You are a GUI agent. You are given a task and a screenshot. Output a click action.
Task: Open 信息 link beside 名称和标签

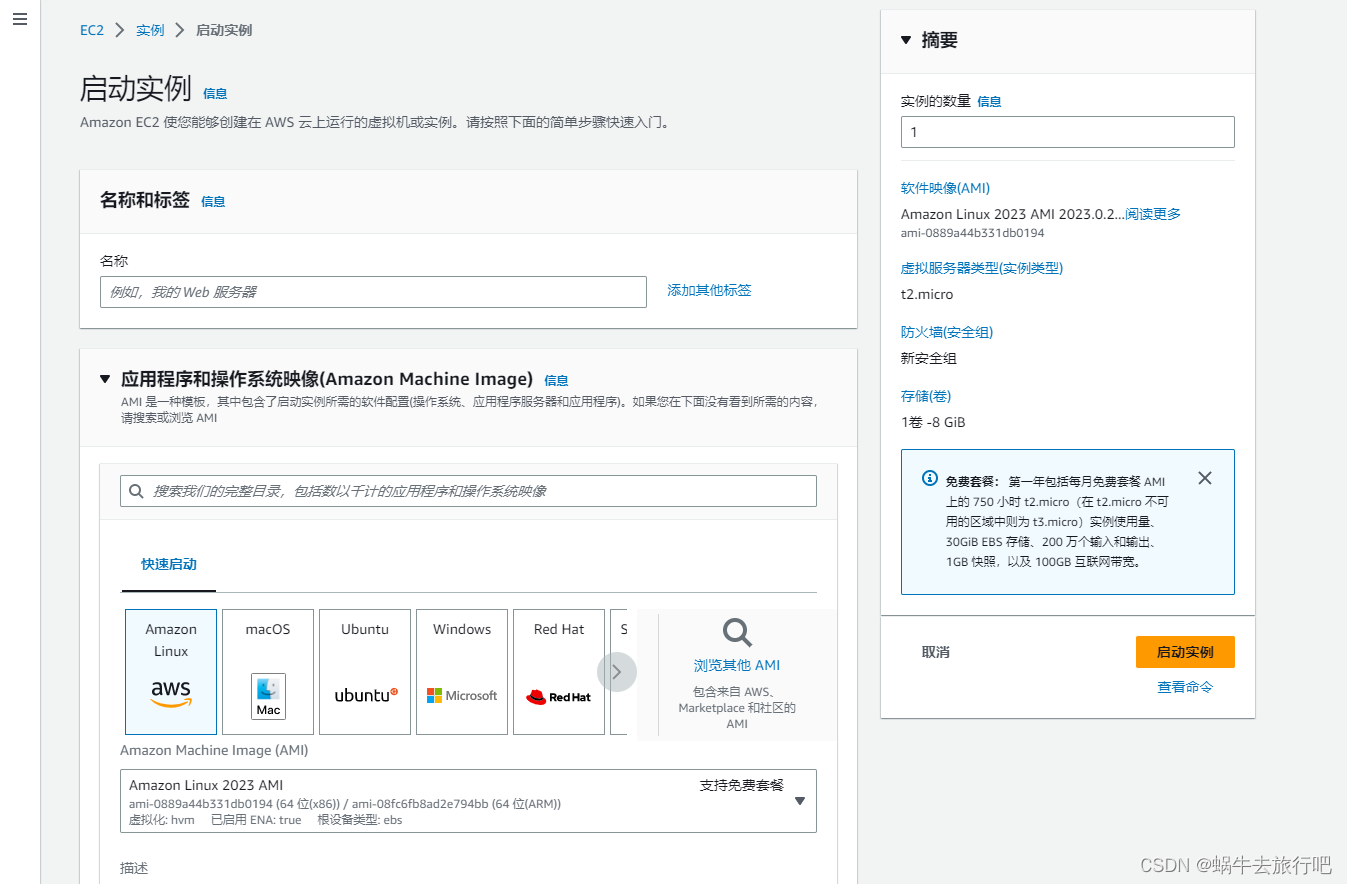pyautogui.click(x=213, y=201)
